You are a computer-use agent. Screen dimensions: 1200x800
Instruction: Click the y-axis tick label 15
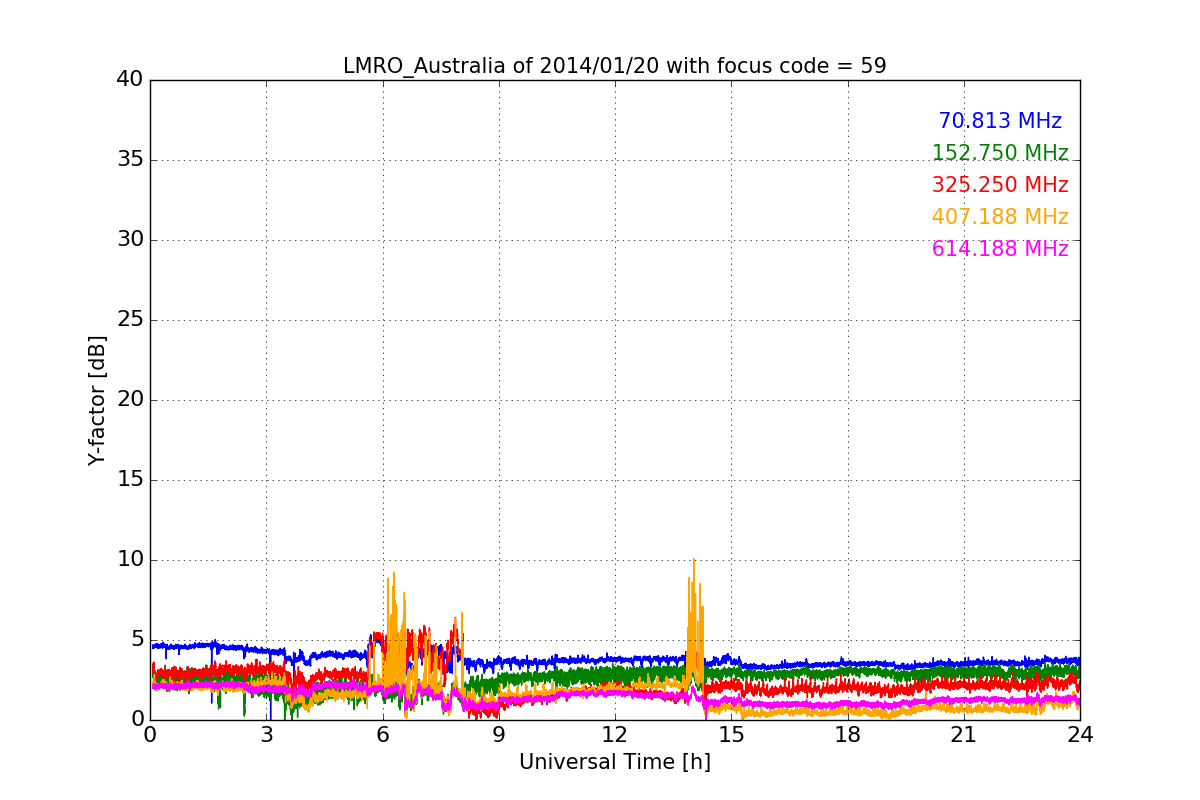(x=130, y=480)
